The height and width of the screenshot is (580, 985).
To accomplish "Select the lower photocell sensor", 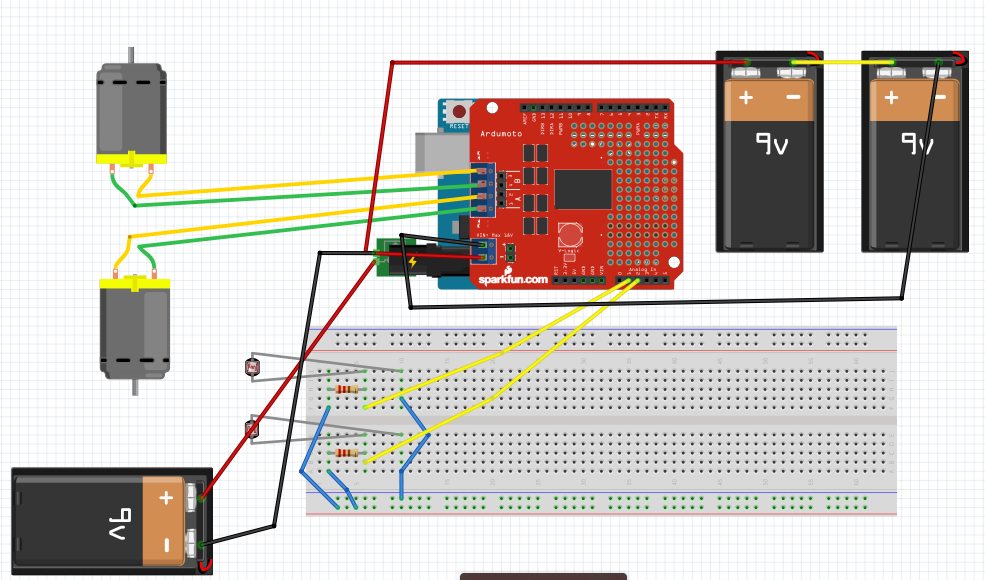I will tap(253, 428).
